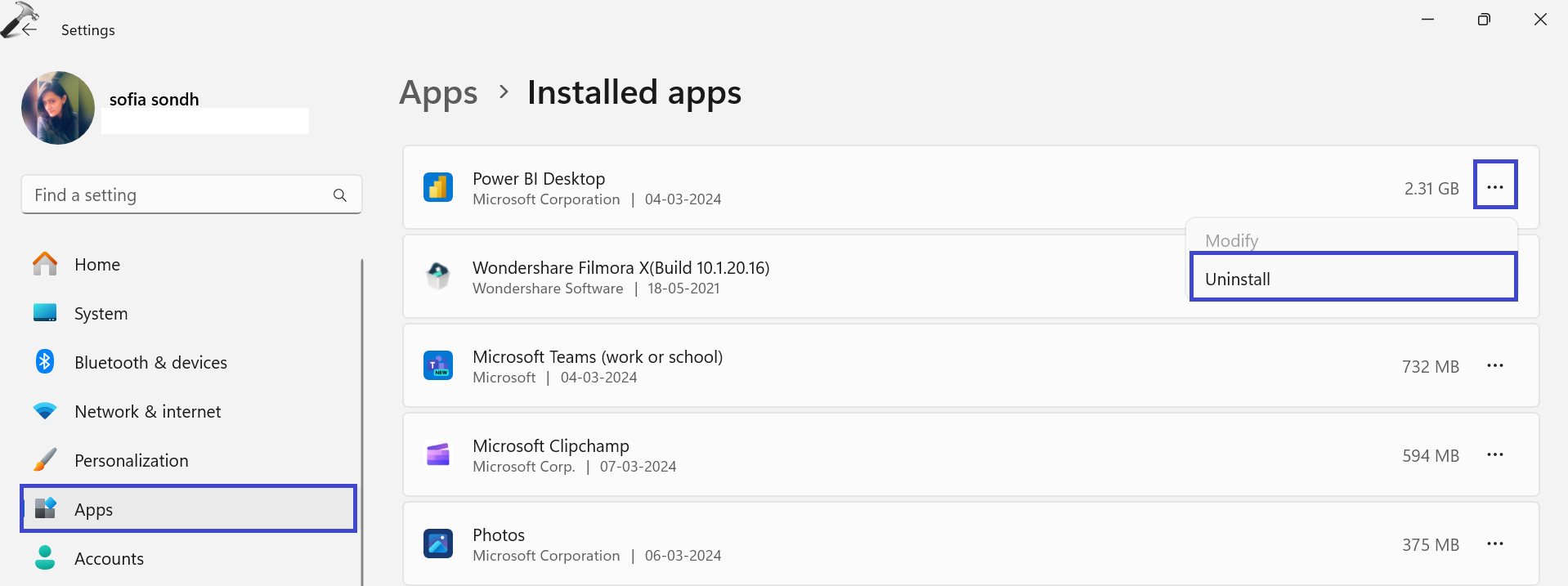
Task: Open Bluetooth & devices settings
Action: (x=150, y=363)
